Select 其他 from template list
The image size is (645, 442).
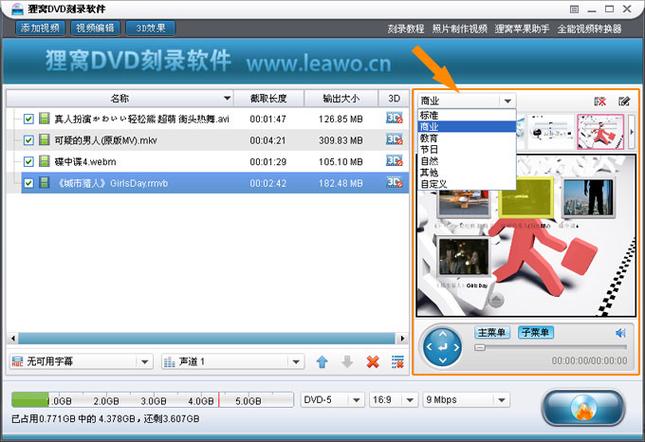pos(466,173)
